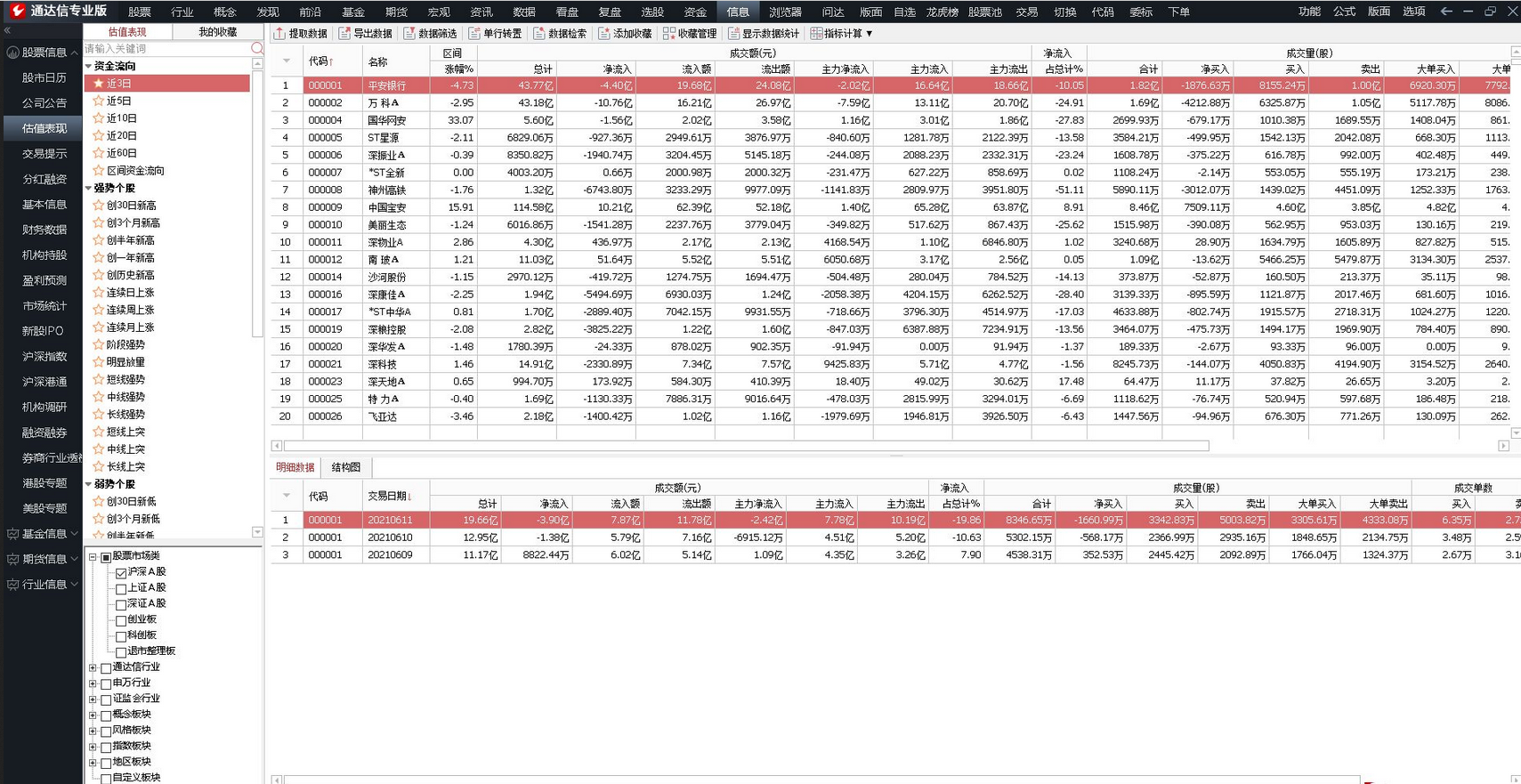Check the 深证A股 checkbox

point(121,604)
